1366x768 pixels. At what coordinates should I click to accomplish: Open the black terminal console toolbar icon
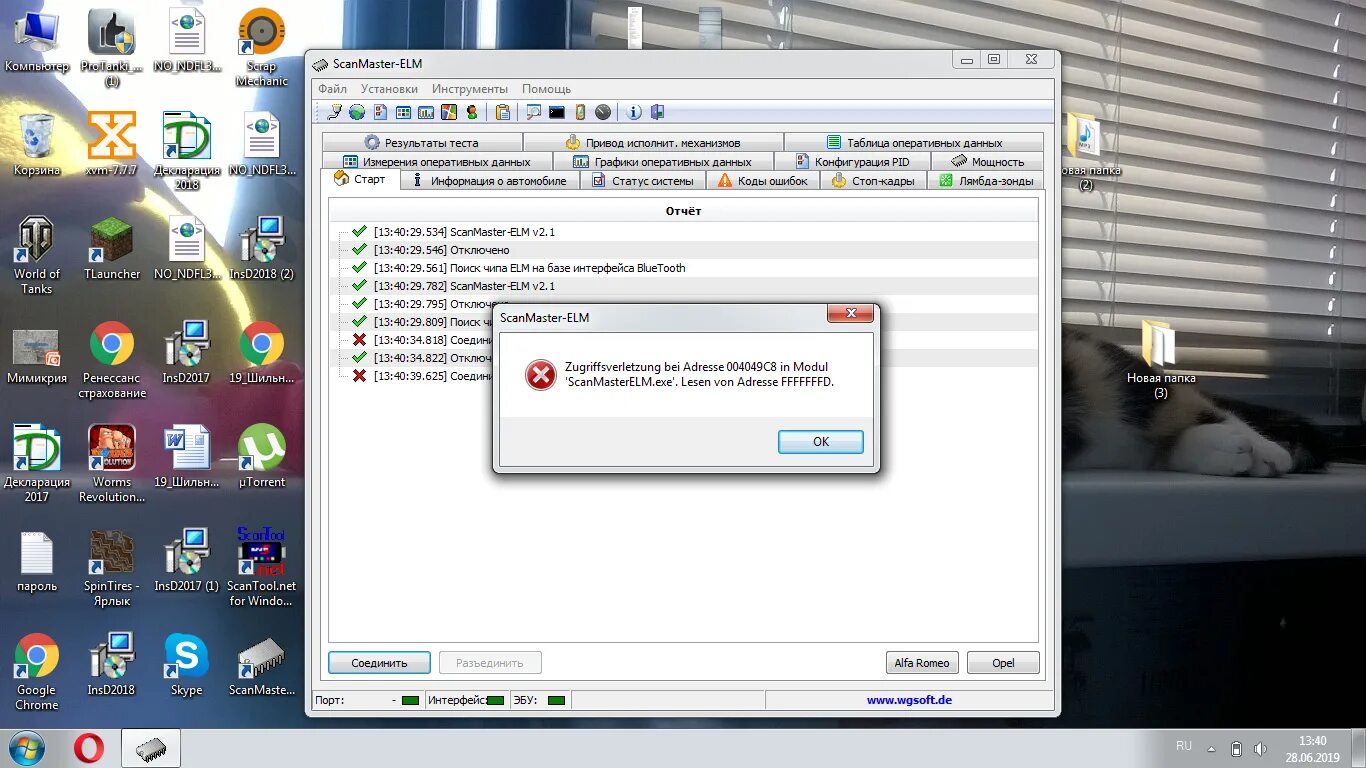557,113
